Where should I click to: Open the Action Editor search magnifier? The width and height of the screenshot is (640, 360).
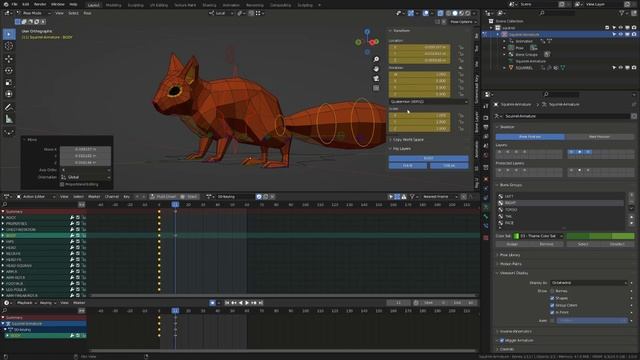(4, 204)
